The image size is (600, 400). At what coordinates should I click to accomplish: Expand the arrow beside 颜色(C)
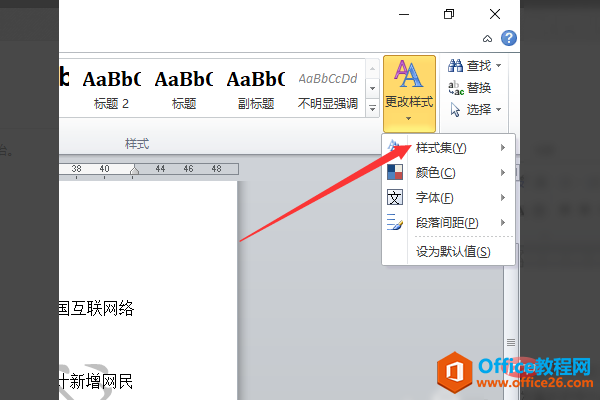click(x=503, y=173)
